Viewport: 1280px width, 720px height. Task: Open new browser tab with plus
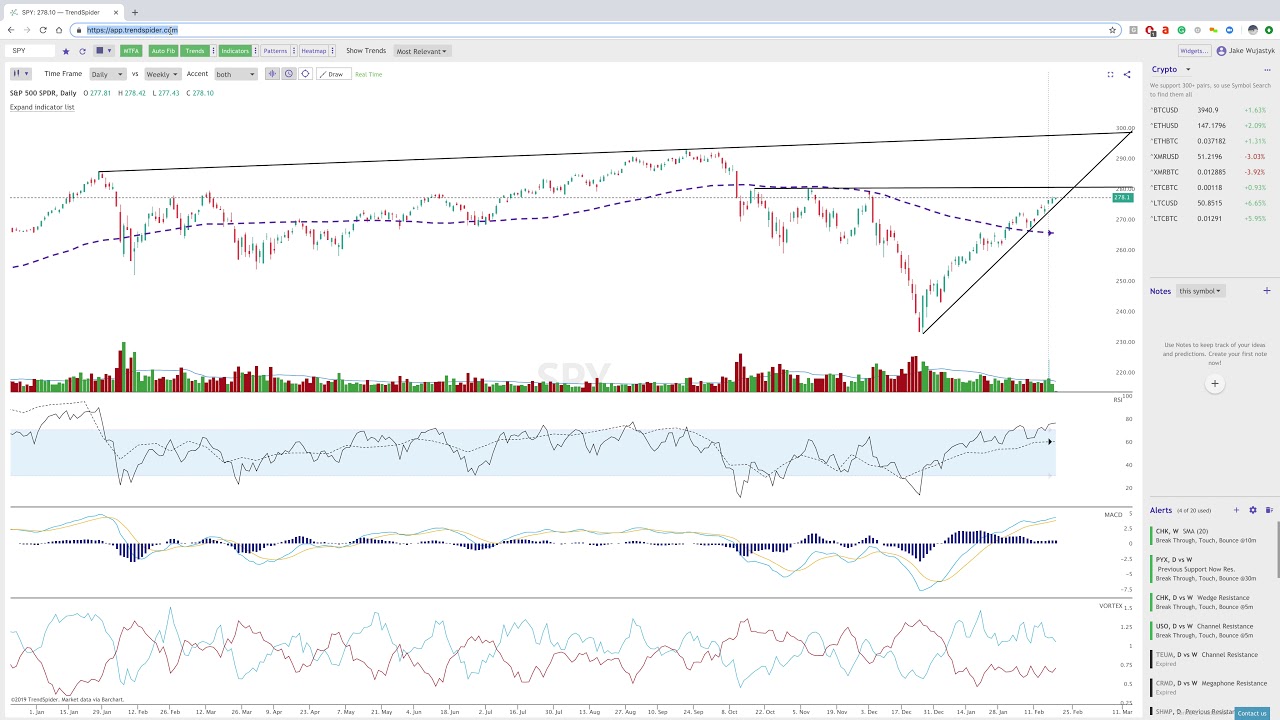(x=135, y=12)
